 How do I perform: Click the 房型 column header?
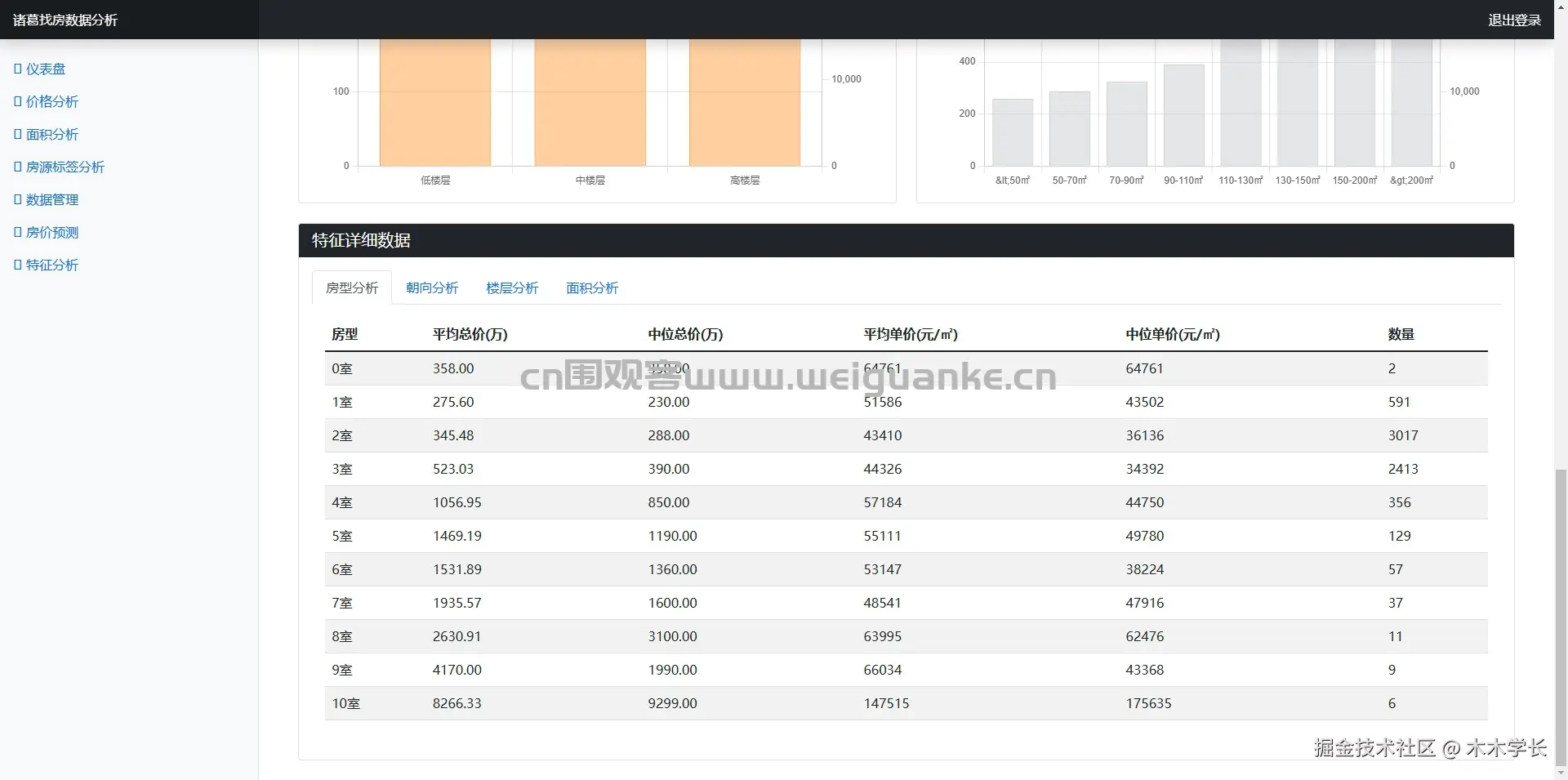tap(345, 334)
